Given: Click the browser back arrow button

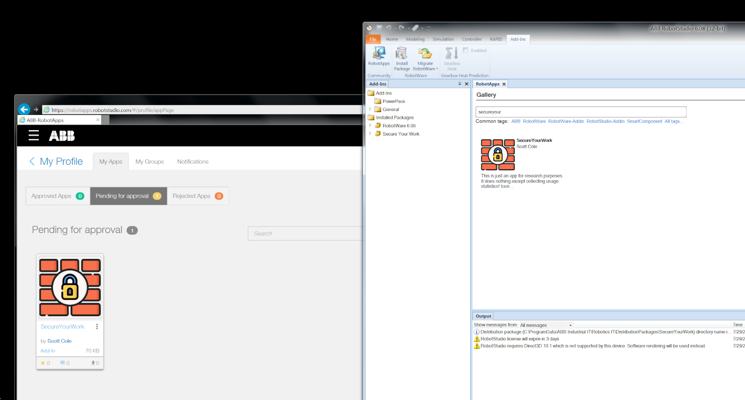Looking at the screenshot, I should (x=24, y=110).
